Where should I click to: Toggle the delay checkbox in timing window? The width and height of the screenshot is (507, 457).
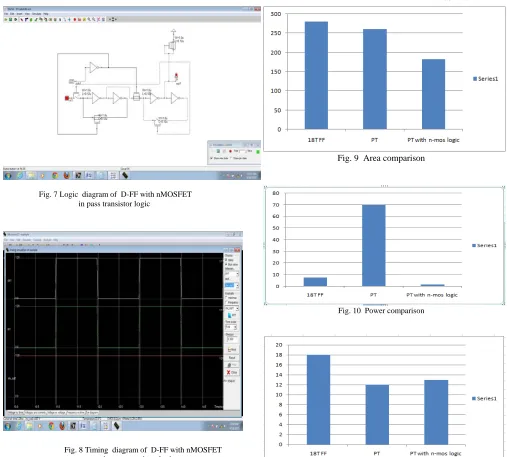(x=226, y=260)
